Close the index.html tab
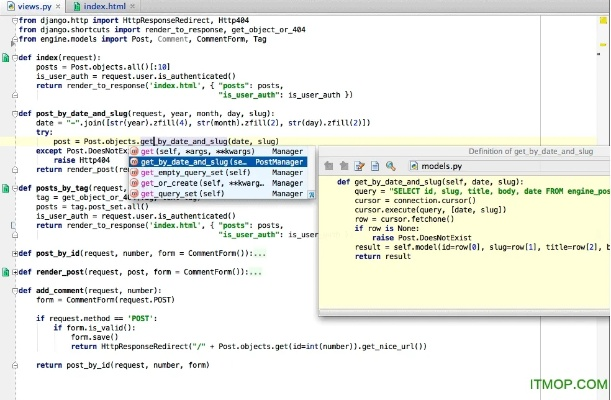This screenshot has width=611, height=400. coord(132,7)
